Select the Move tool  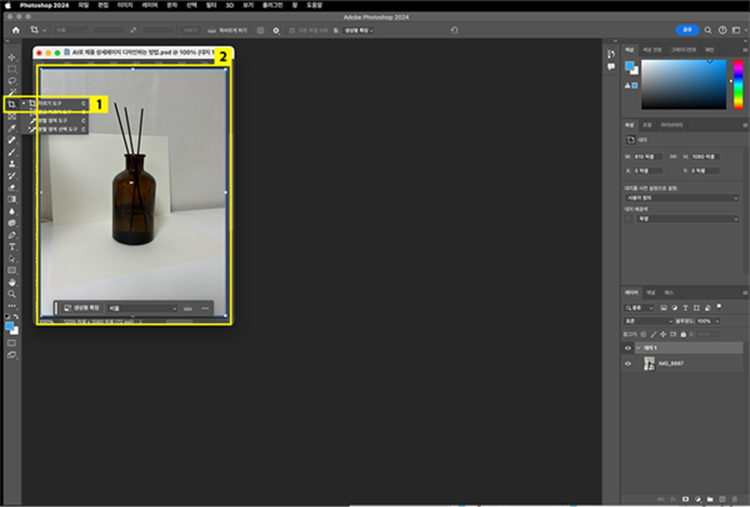coord(12,56)
